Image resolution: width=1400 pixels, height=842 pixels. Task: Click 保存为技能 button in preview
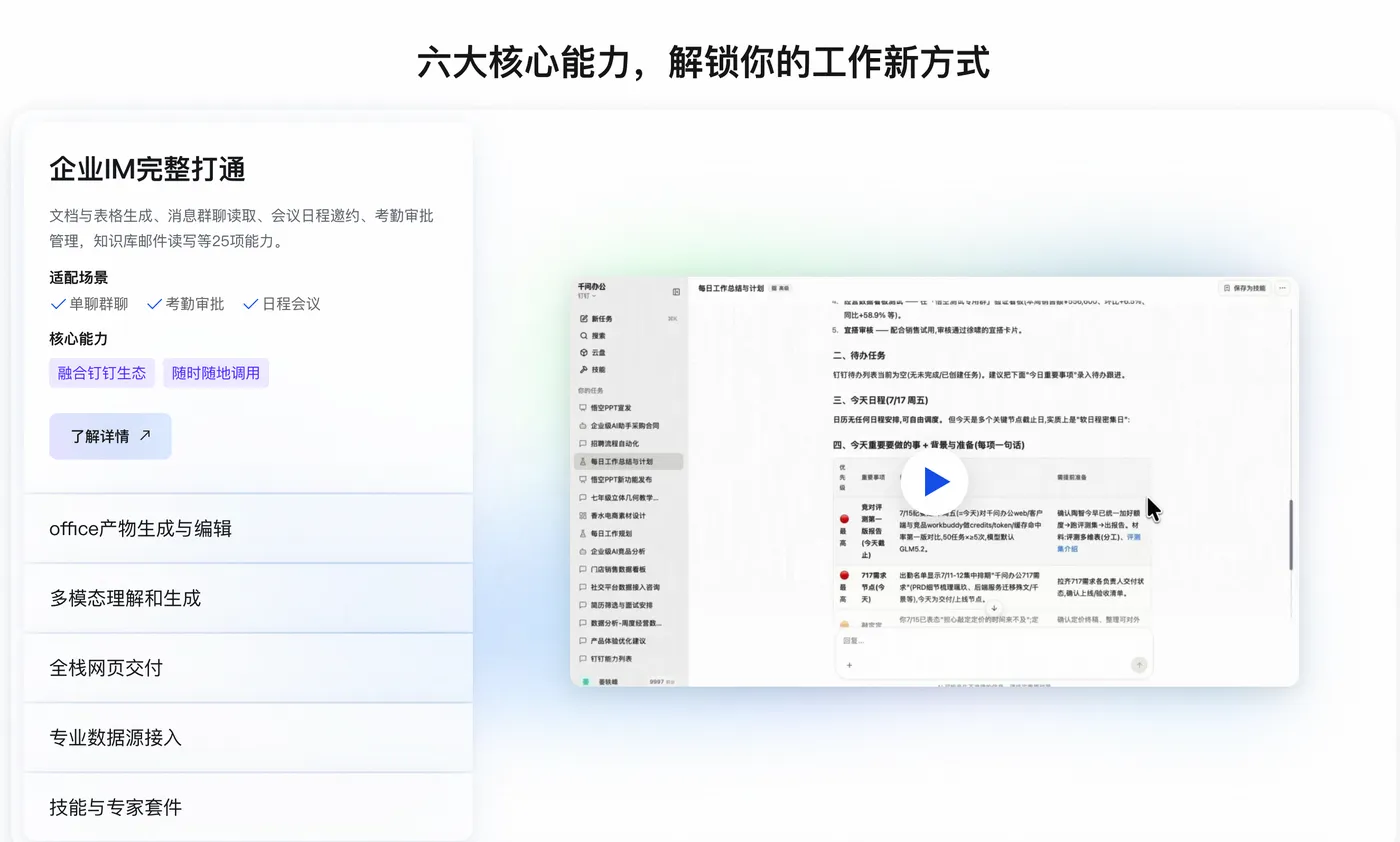click(1244, 288)
